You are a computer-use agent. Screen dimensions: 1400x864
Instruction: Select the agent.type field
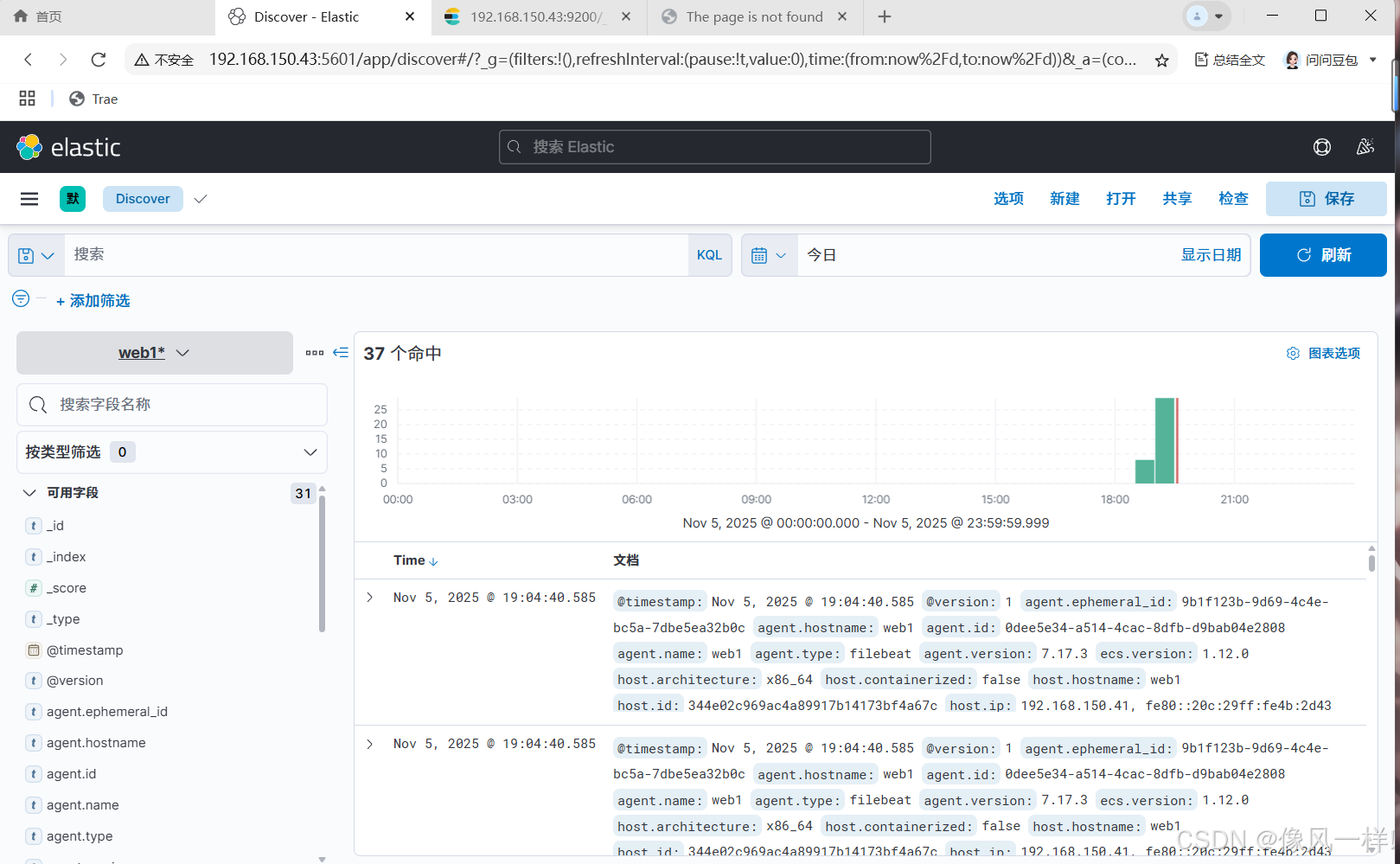point(80,836)
